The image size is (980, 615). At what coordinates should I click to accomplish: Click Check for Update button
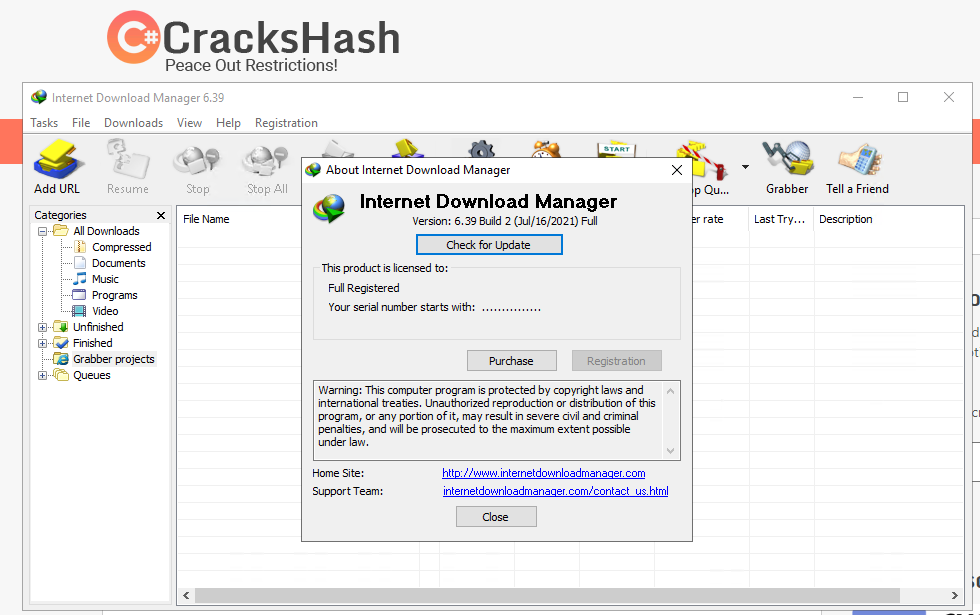[489, 245]
